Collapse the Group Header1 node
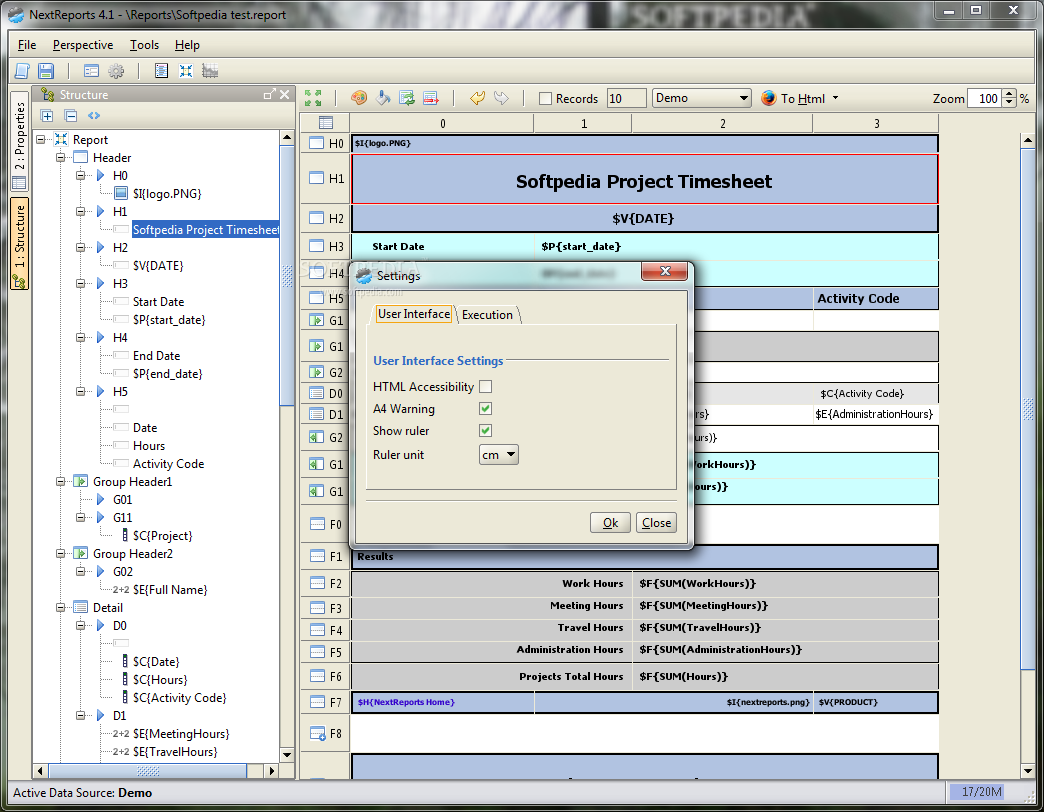 tap(61, 481)
